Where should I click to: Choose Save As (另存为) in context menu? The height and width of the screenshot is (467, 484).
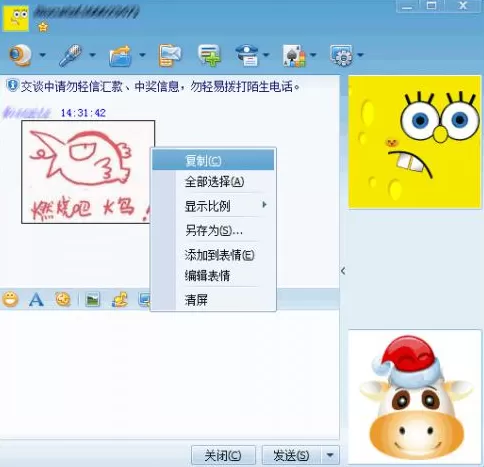(213, 230)
